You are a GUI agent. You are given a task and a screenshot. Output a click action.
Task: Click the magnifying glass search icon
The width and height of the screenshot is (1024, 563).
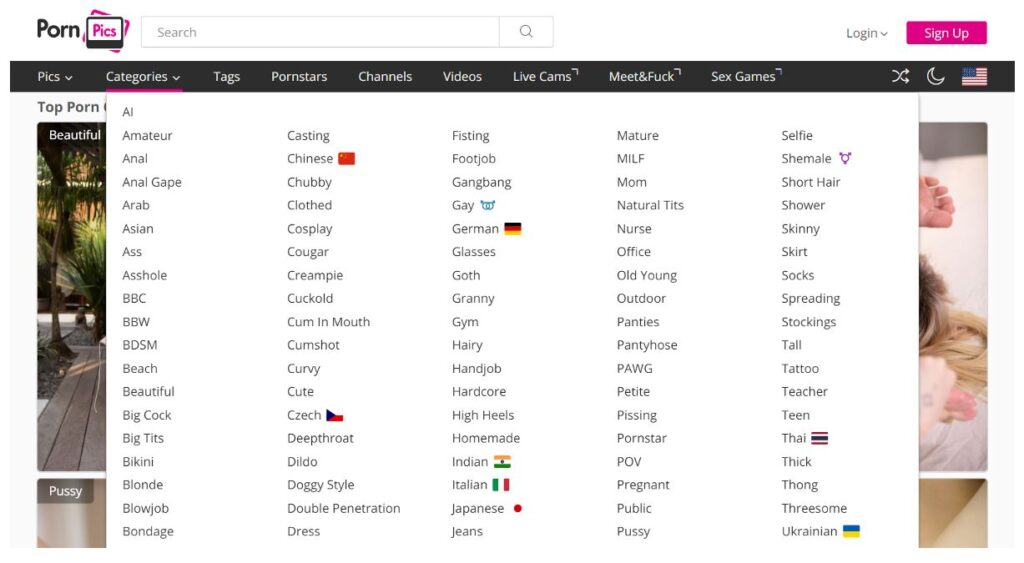(x=526, y=32)
